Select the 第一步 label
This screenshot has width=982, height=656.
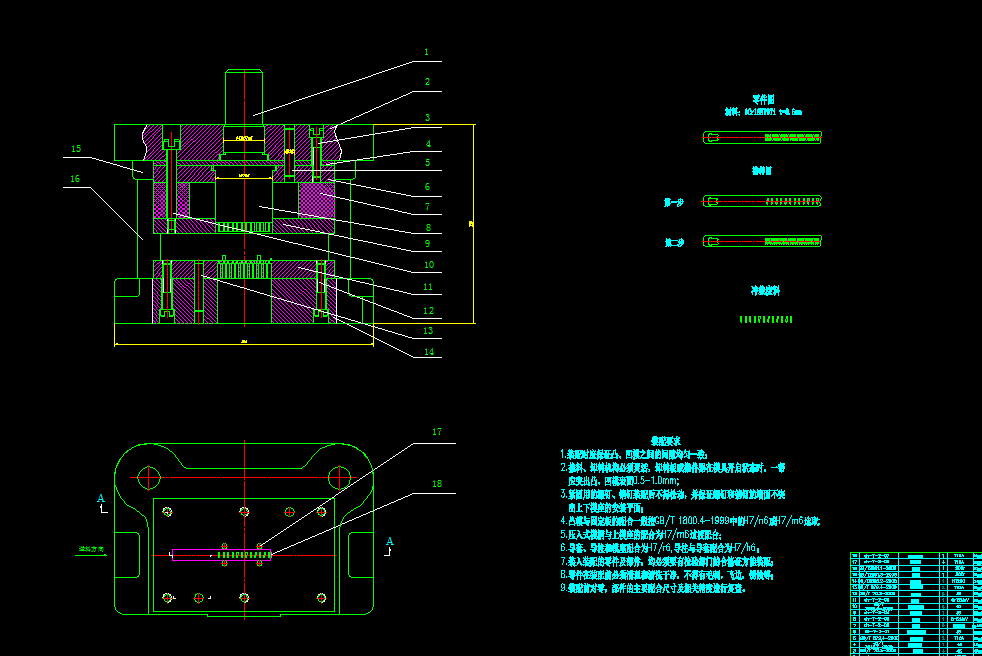[674, 202]
